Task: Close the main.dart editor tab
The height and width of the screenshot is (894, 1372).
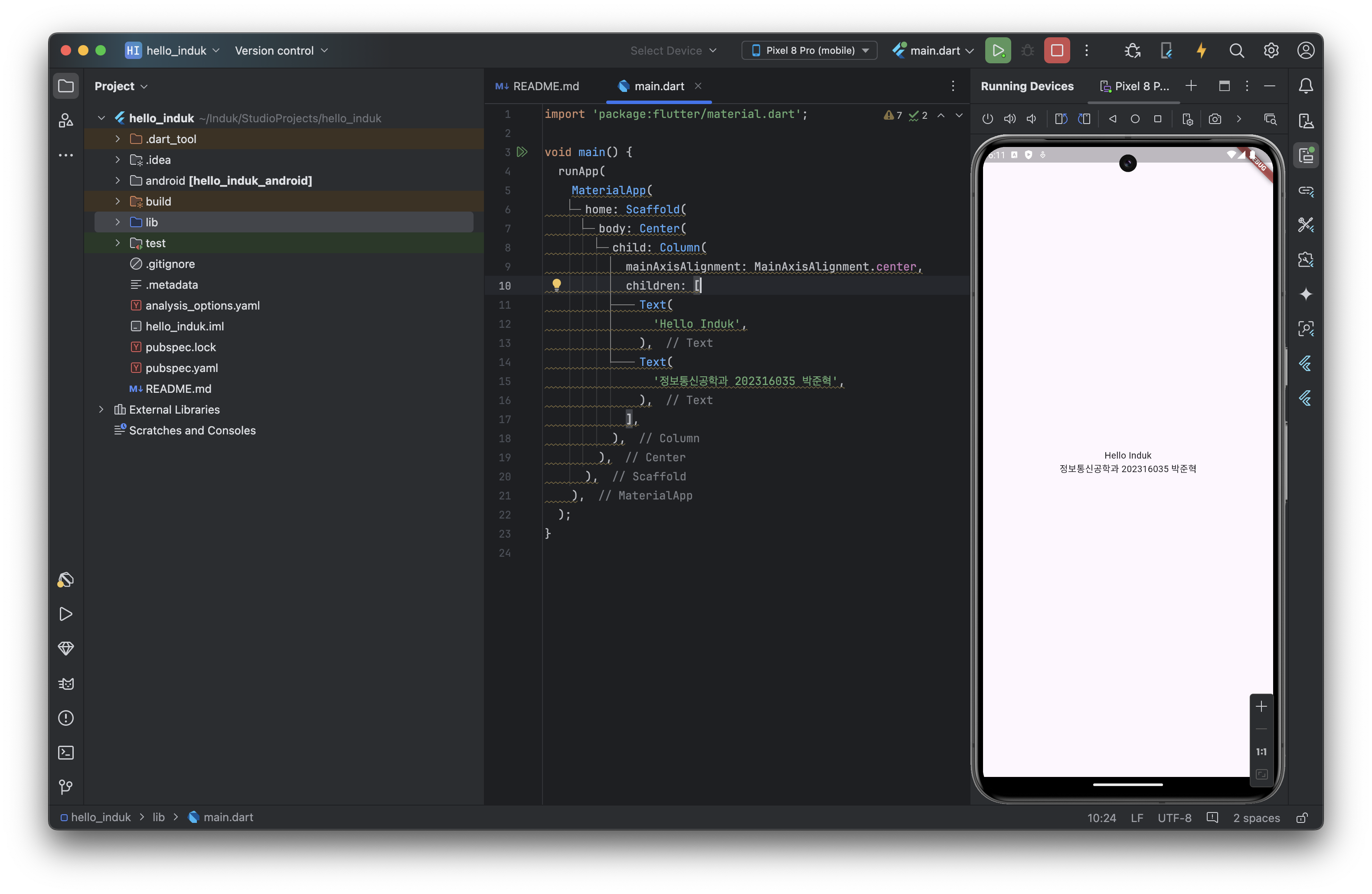Action: pos(698,86)
